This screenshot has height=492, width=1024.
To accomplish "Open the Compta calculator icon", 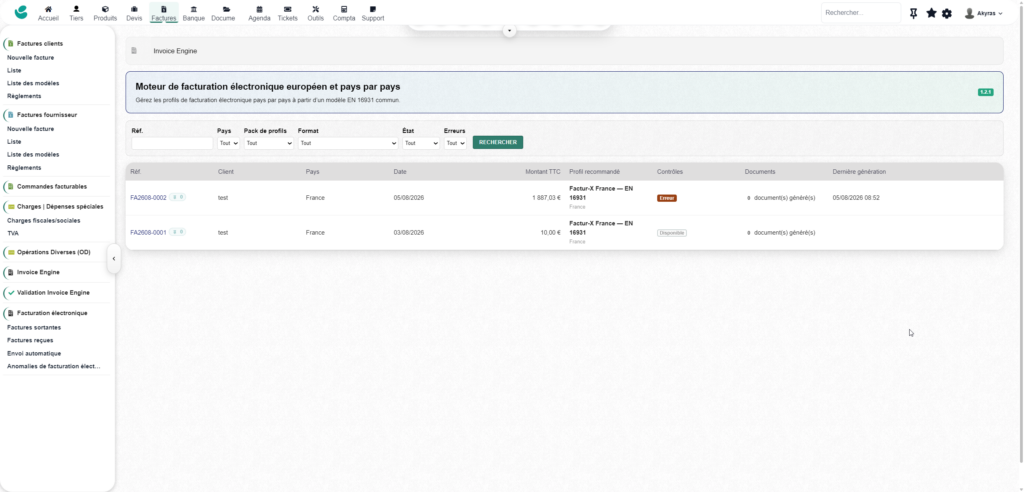I will pyautogui.click(x=344, y=9).
